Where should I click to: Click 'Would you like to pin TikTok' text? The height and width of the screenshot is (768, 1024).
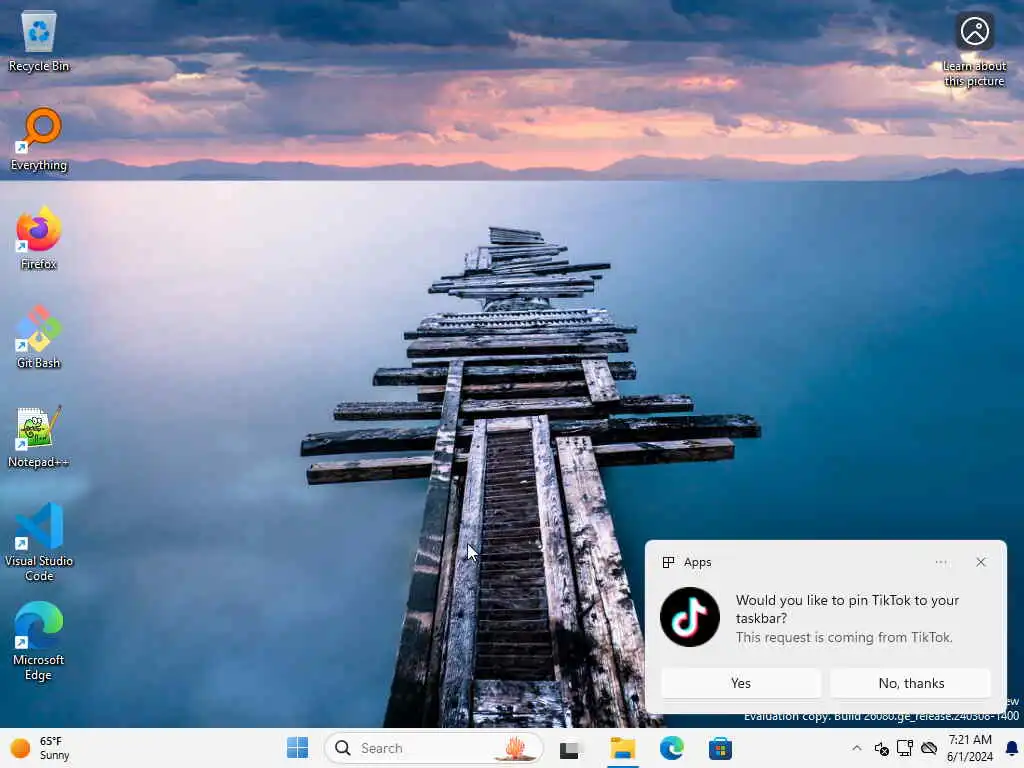tap(847, 609)
